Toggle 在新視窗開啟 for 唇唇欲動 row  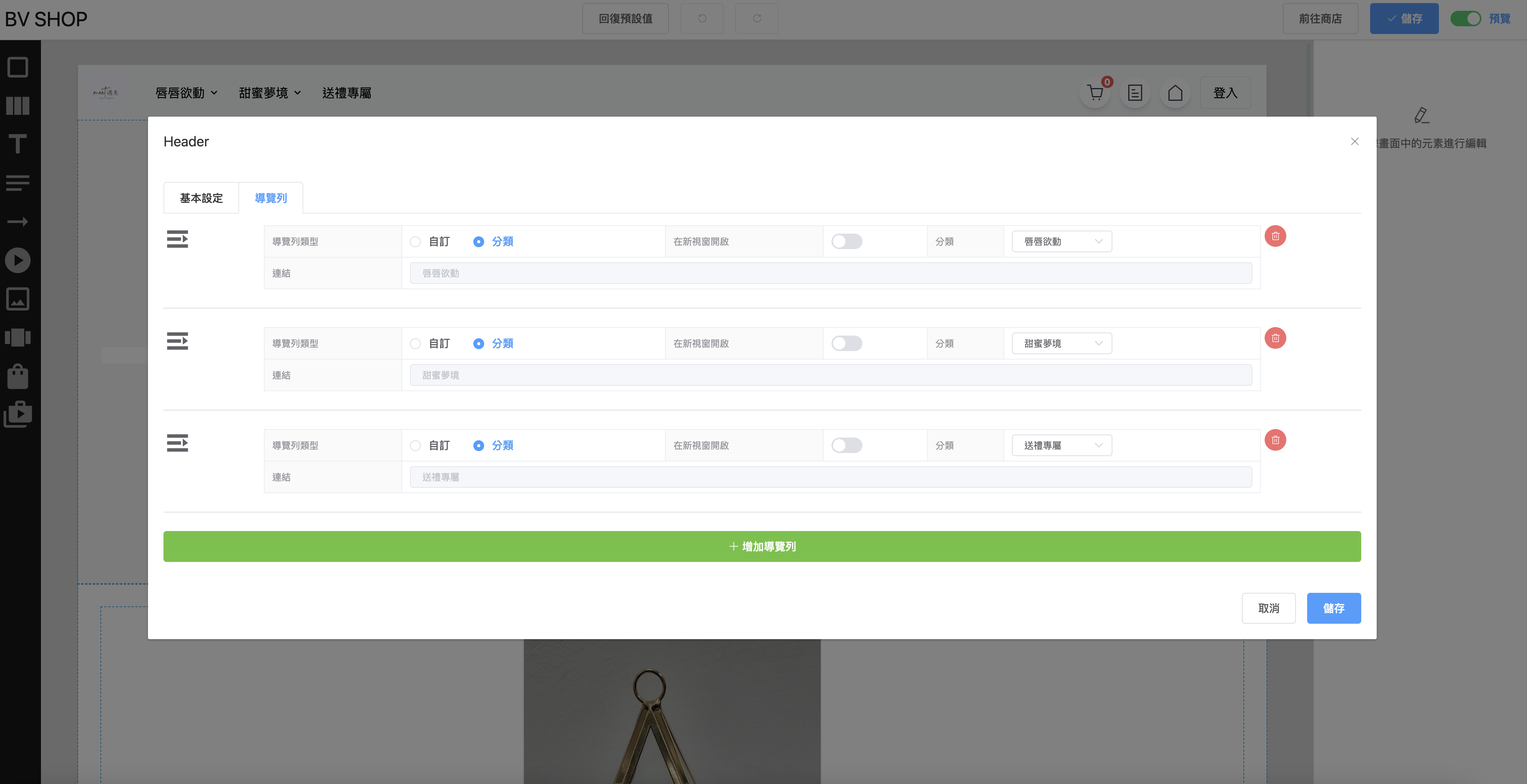point(847,241)
